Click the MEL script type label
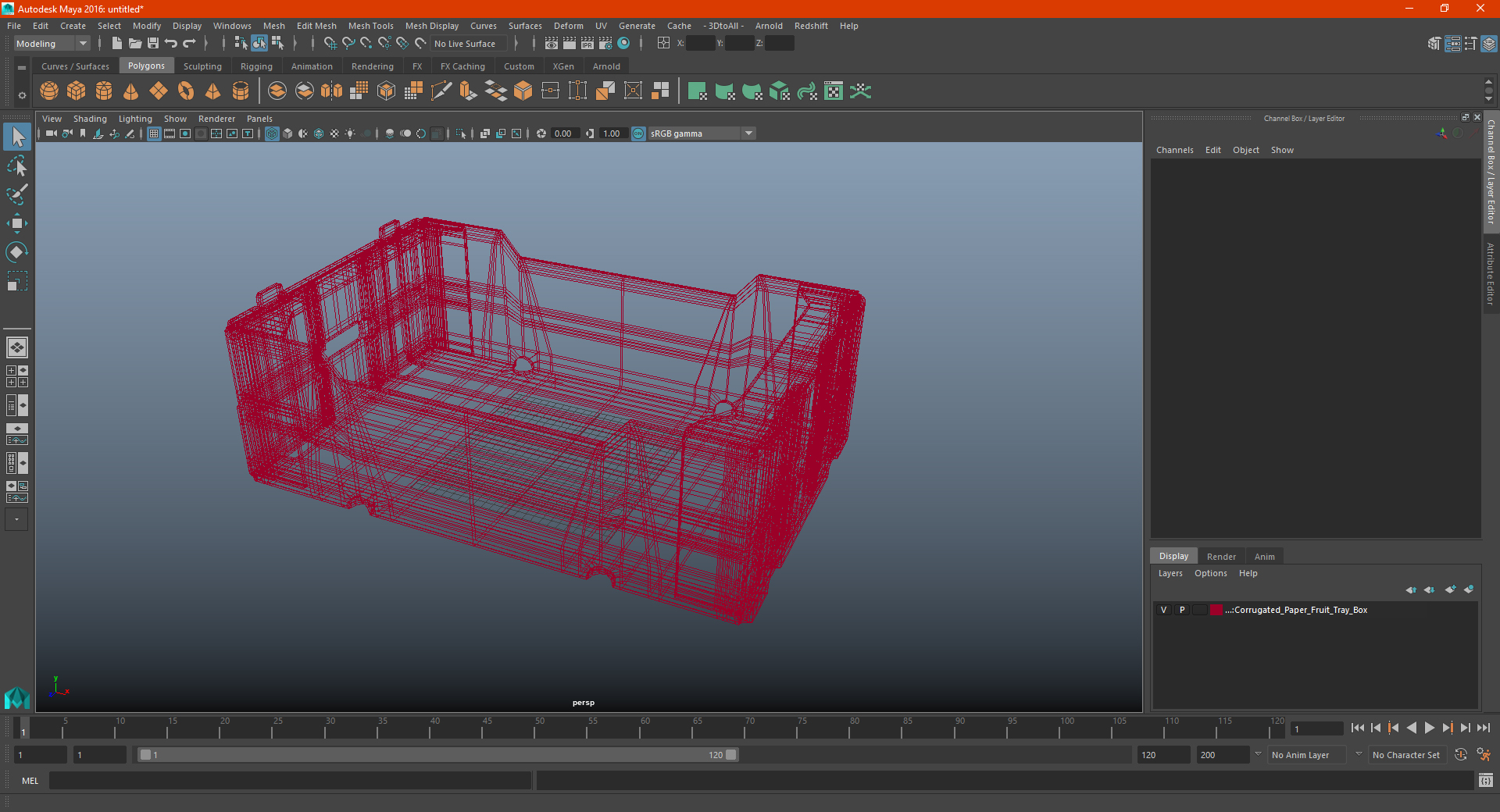This screenshot has height=812, width=1500. pyautogui.click(x=30, y=781)
